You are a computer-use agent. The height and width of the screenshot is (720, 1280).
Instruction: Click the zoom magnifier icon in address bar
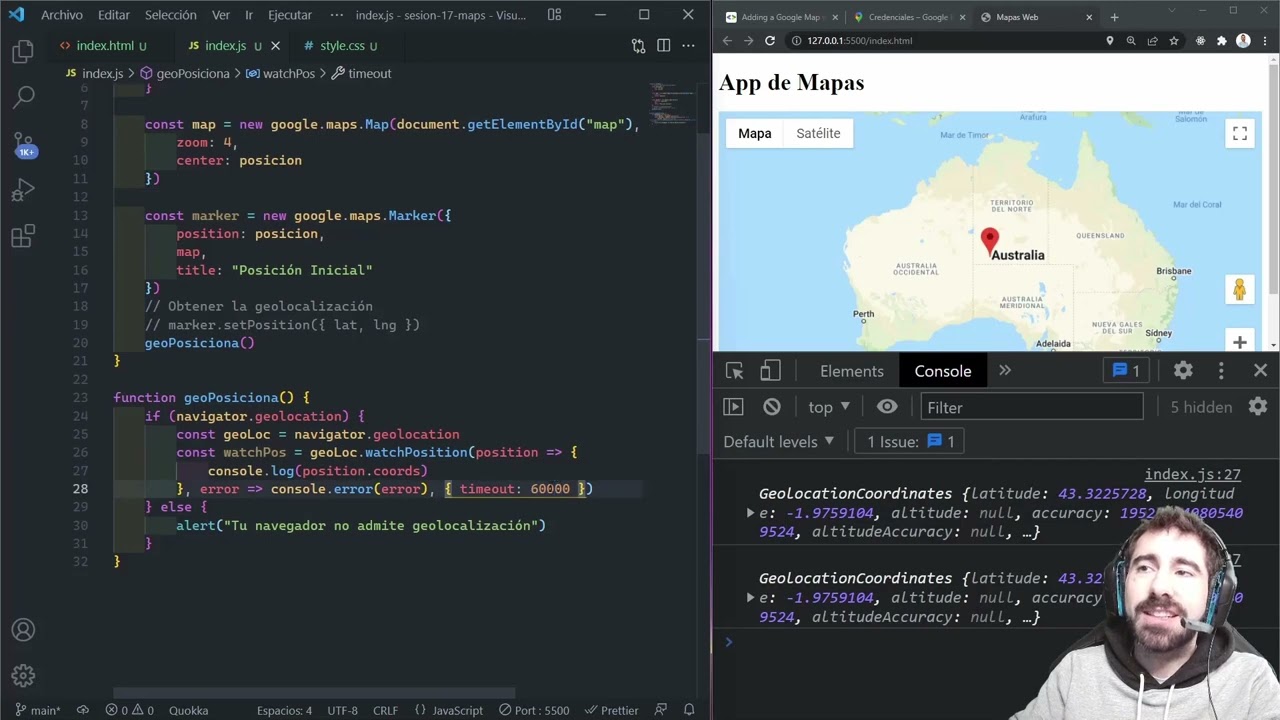1131,41
